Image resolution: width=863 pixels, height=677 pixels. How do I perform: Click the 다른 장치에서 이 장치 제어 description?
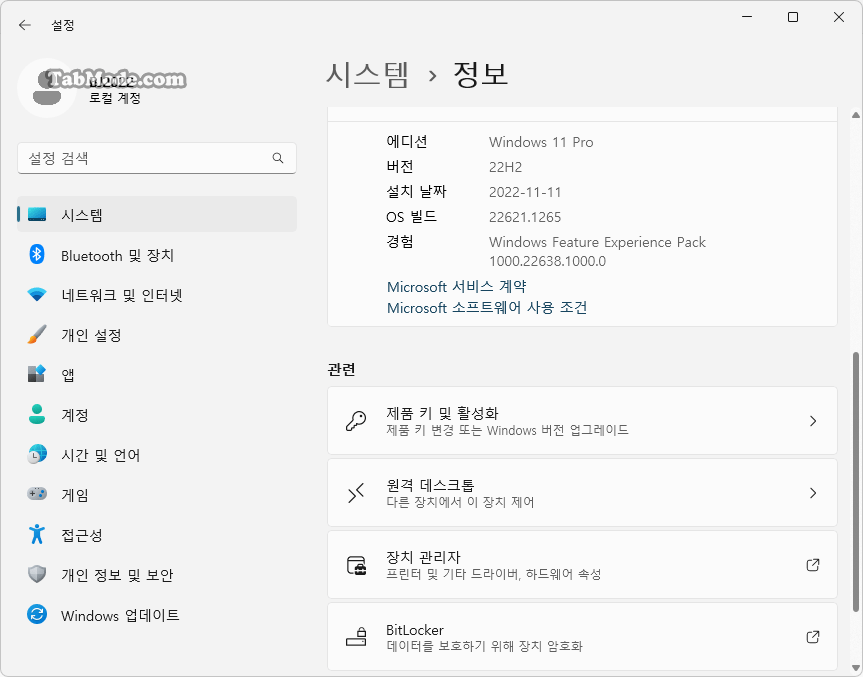460,502
